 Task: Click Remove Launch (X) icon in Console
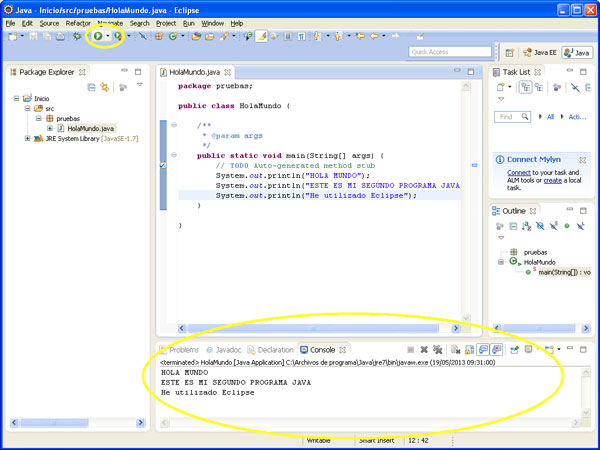pos(424,350)
